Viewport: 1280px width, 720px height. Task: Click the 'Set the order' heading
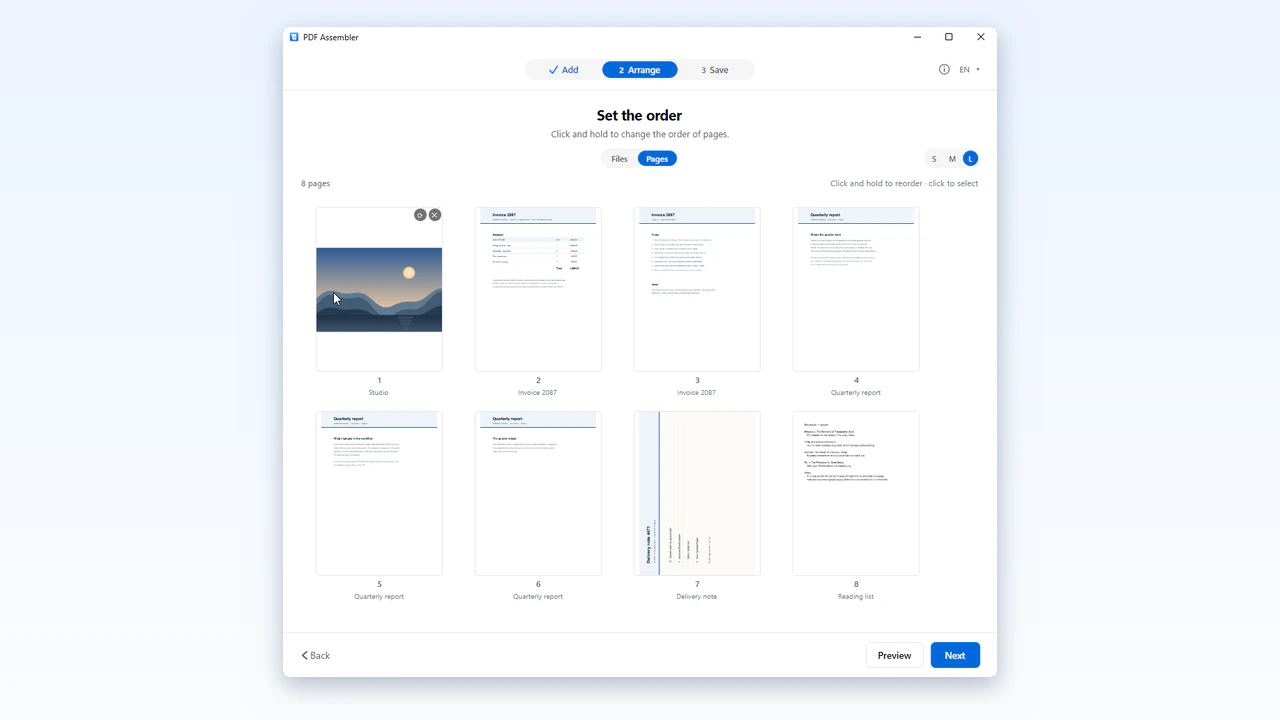pyautogui.click(x=639, y=116)
